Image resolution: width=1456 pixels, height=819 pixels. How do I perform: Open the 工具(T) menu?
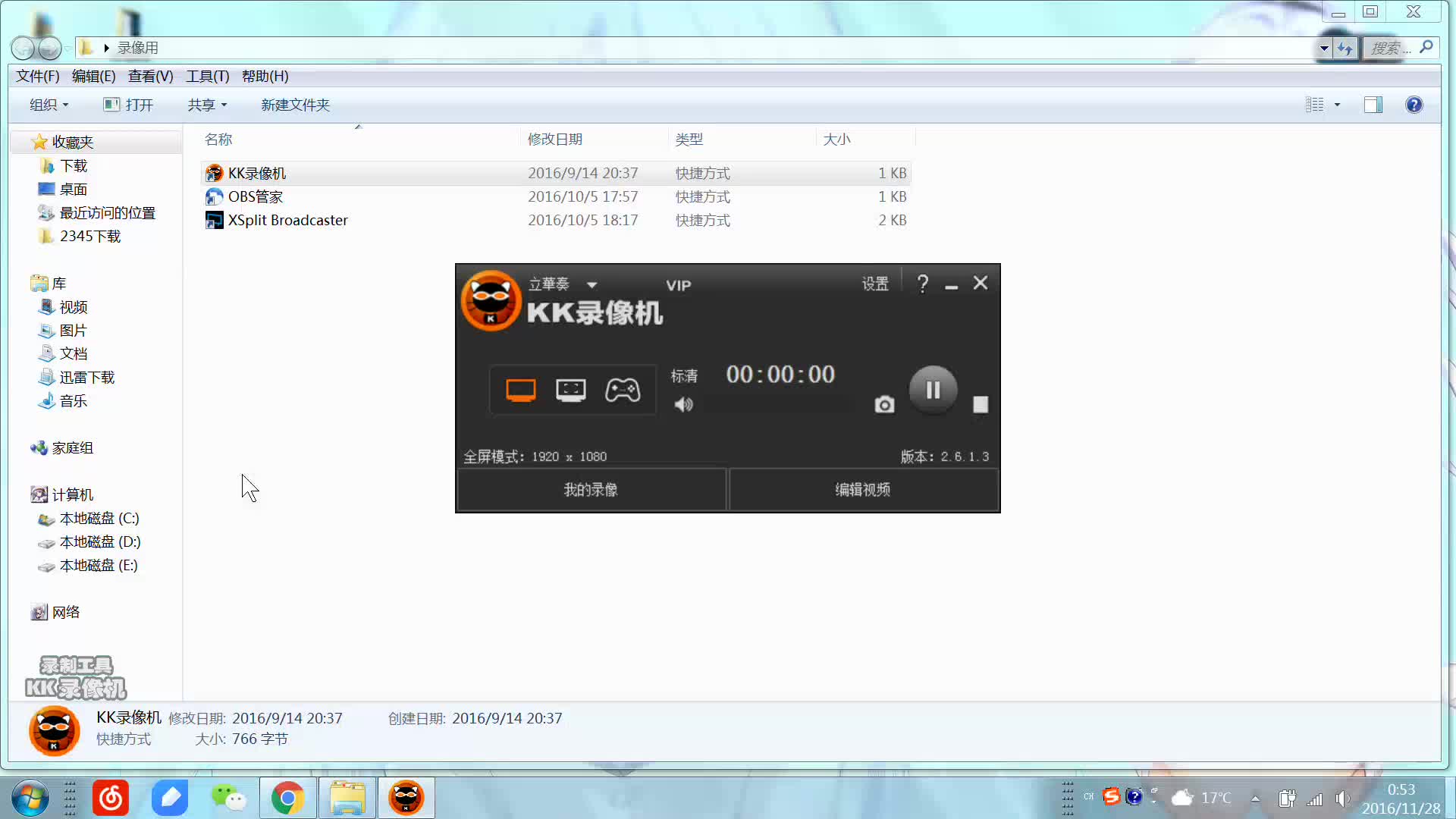(208, 77)
